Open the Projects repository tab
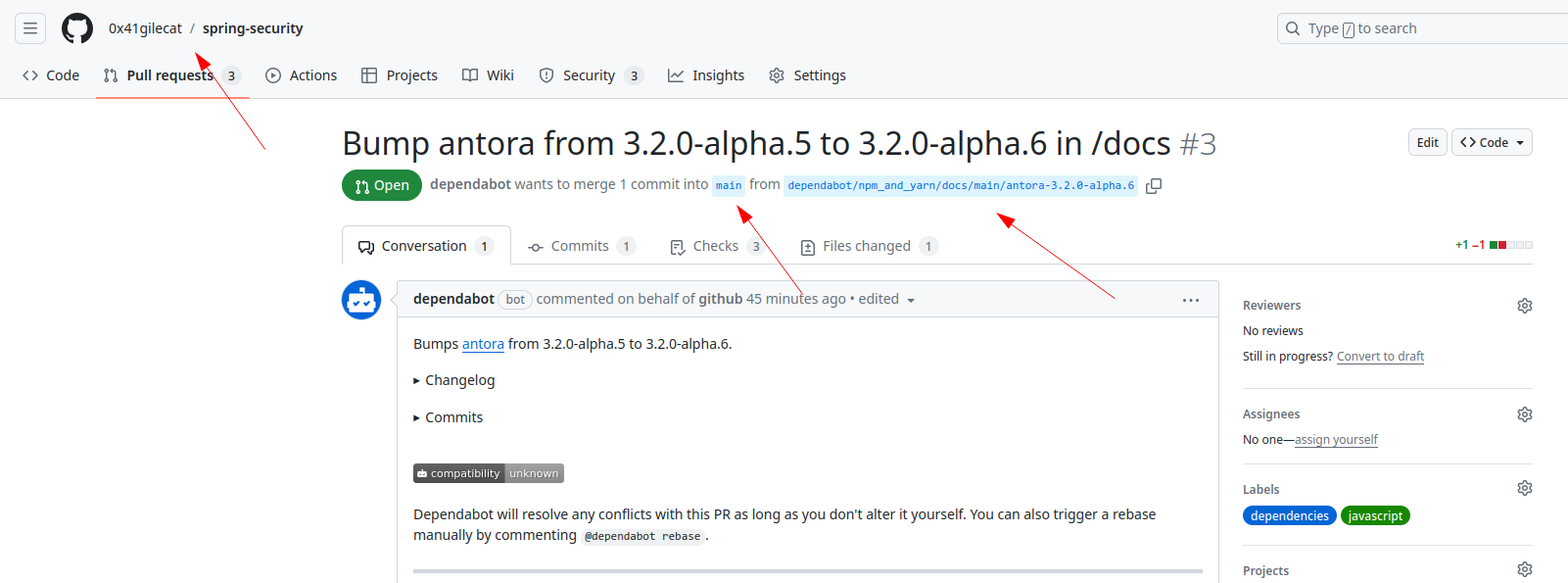This screenshot has height=583, width=1568. (x=400, y=75)
